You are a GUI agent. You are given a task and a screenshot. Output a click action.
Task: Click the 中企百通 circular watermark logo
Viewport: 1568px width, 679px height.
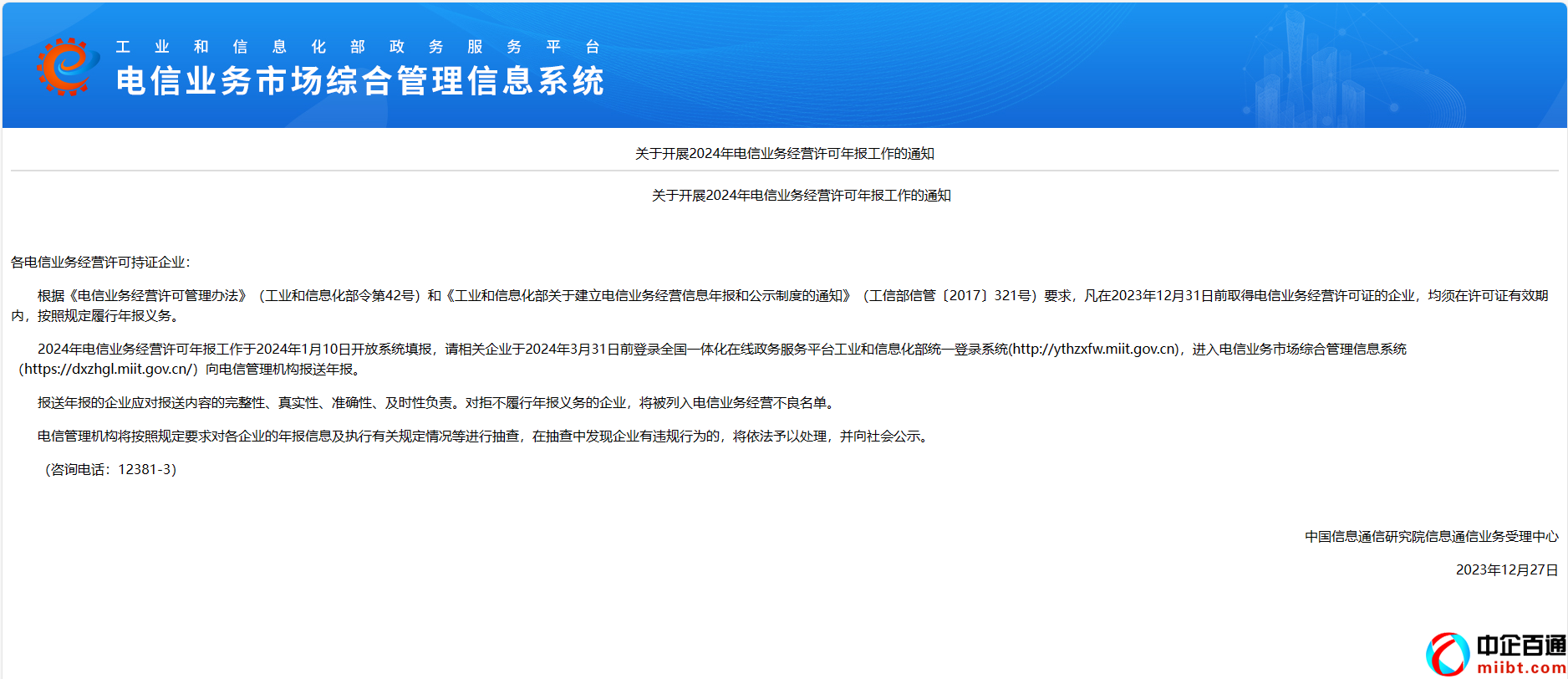pos(1448,654)
